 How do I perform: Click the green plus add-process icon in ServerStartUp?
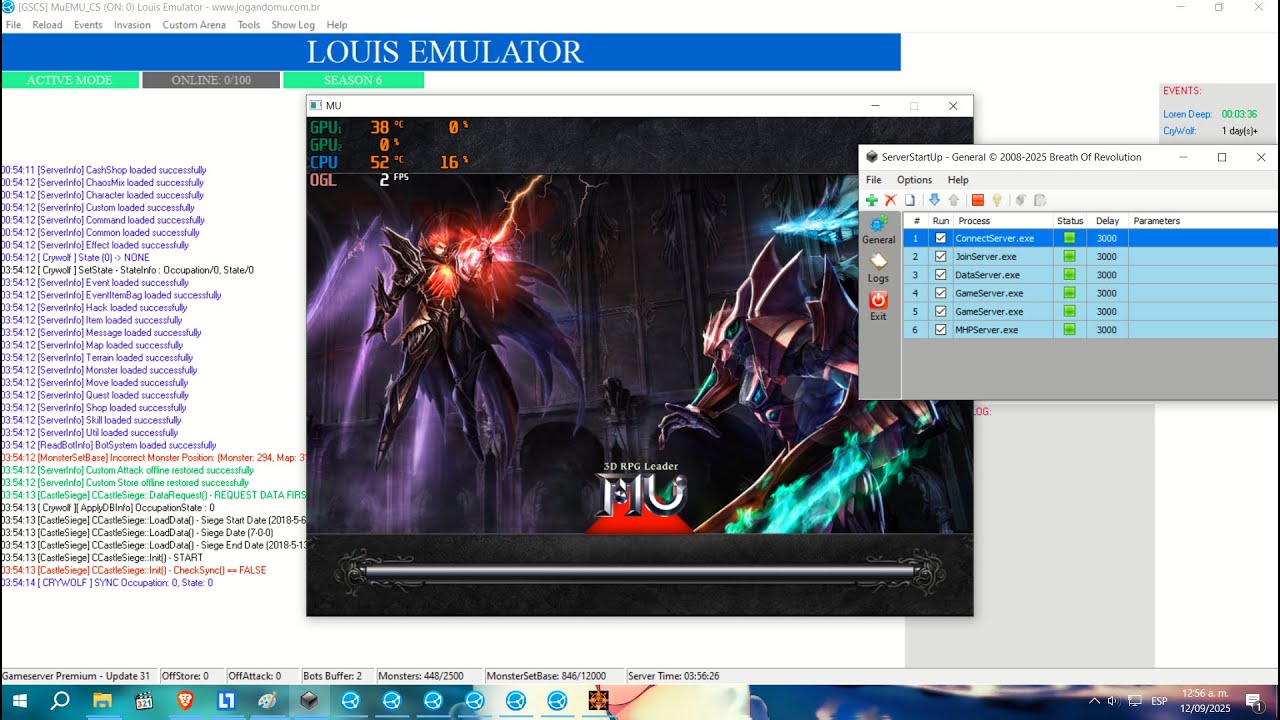pyautogui.click(x=872, y=200)
